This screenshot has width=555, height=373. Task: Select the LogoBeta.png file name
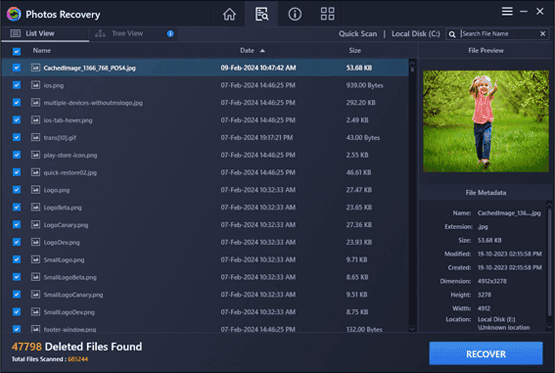pyautogui.click(x=63, y=207)
